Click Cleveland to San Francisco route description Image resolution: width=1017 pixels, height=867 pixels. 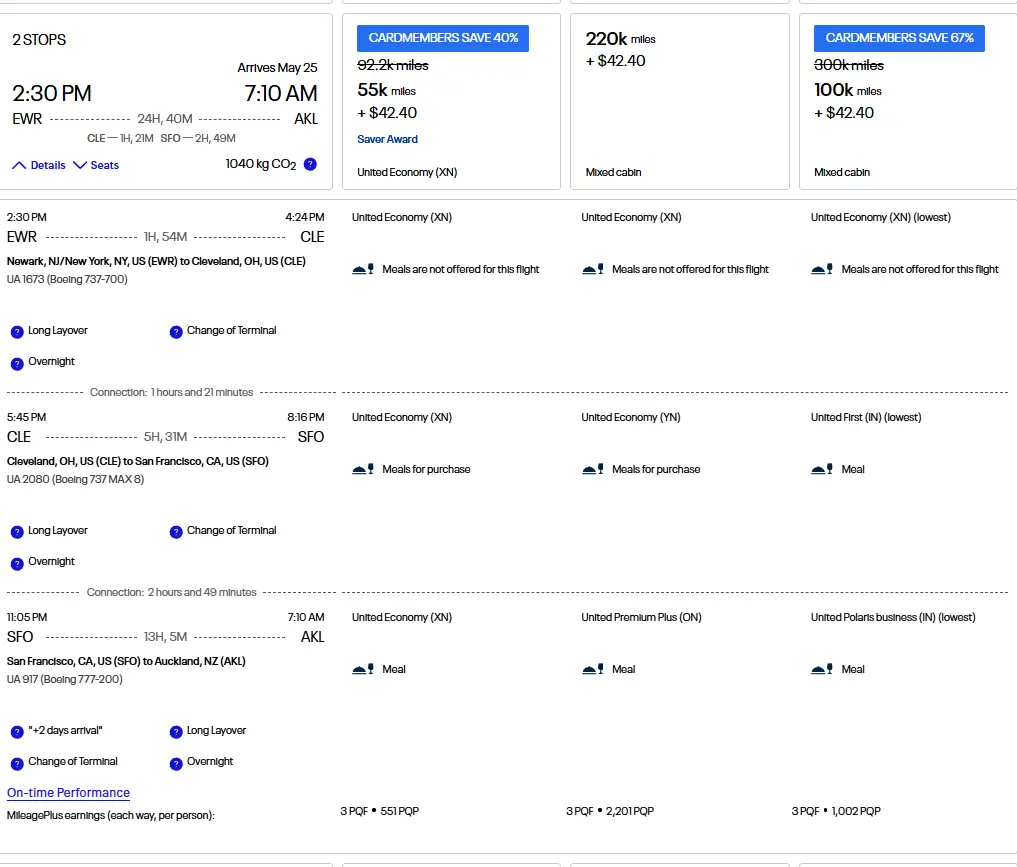tap(138, 461)
